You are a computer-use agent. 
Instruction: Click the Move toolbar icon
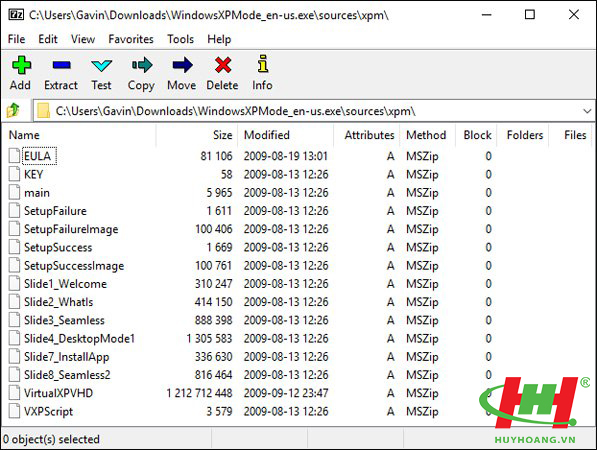[x=182, y=65]
